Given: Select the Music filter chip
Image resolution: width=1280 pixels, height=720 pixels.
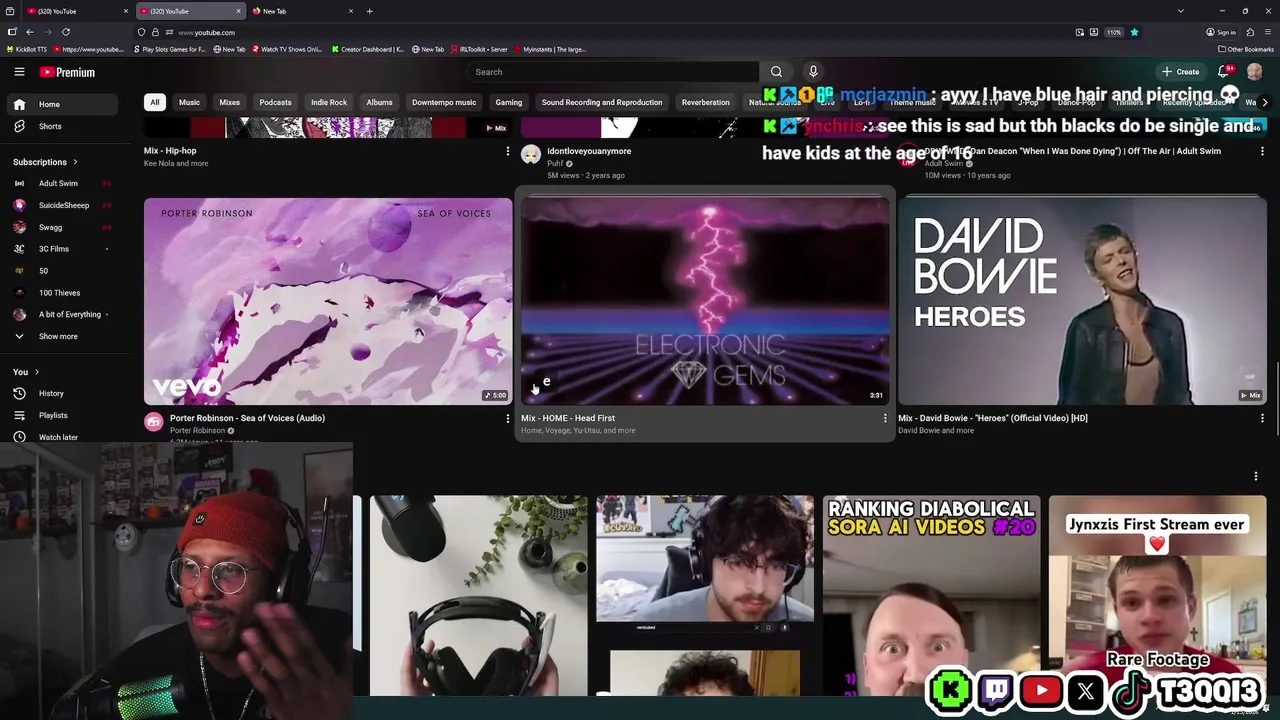Looking at the screenshot, I should point(189,102).
